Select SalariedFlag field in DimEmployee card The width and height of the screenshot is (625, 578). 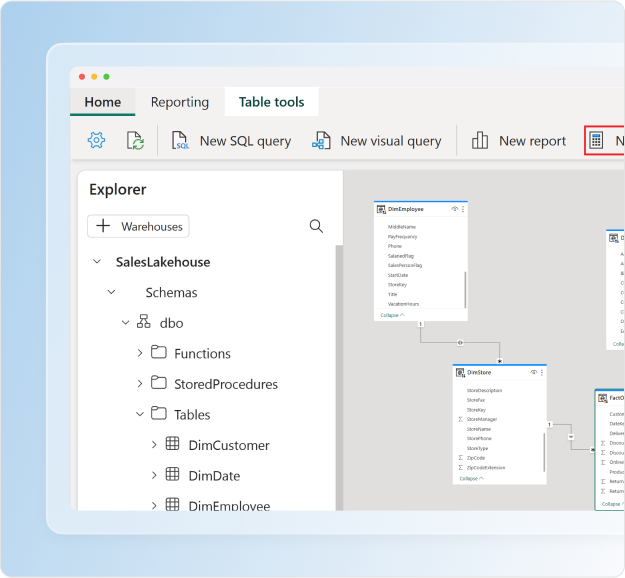tap(401, 256)
